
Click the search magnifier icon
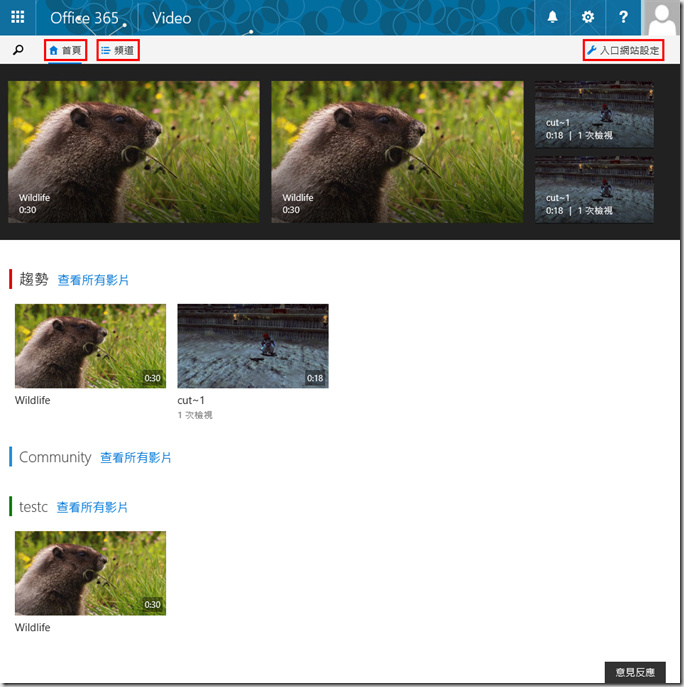point(18,50)
